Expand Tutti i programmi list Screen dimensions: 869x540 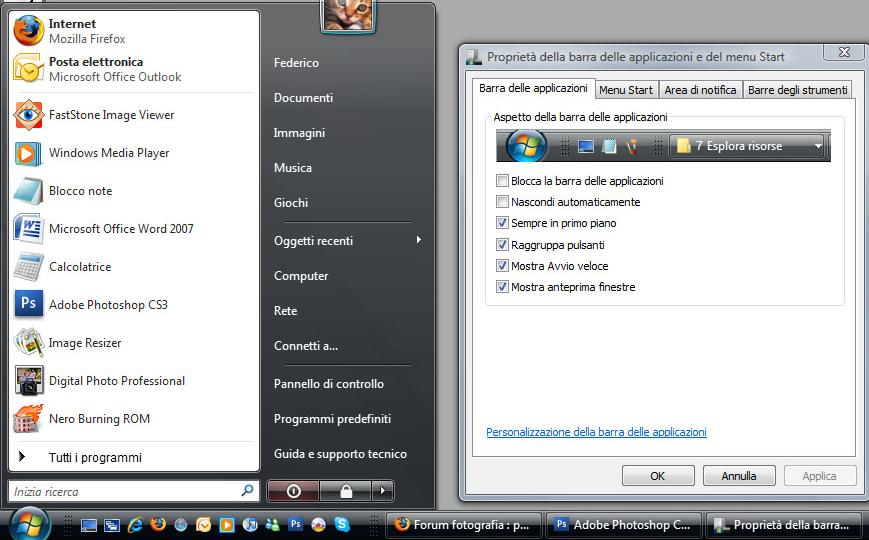tap(134, 457)
